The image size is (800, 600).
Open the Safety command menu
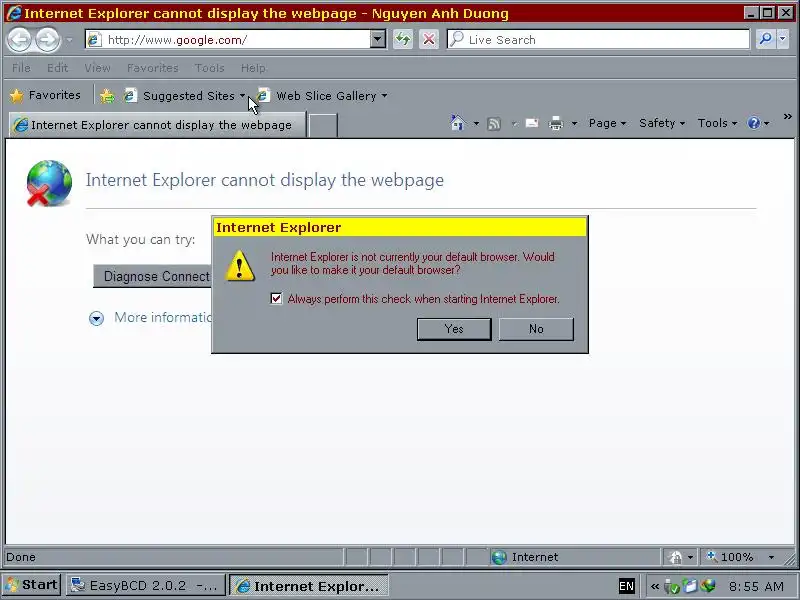[662, 123]
